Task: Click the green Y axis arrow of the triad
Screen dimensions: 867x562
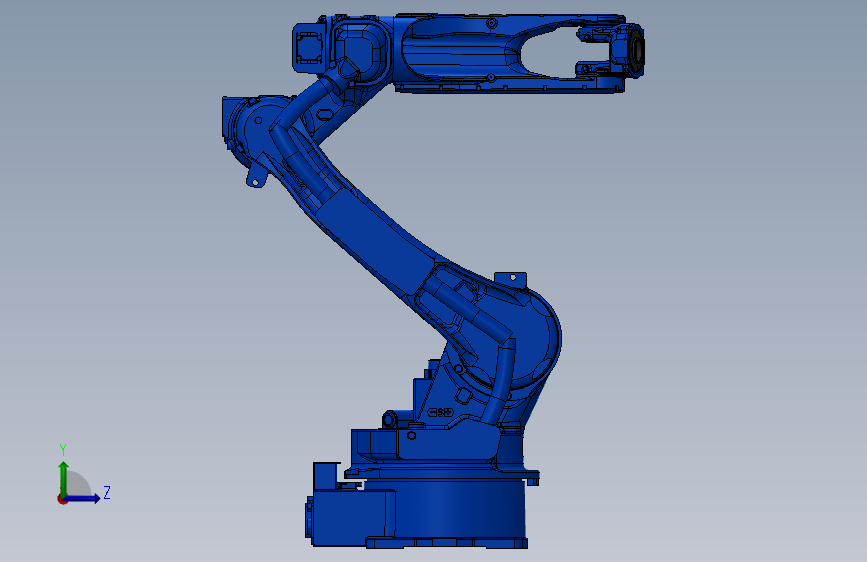Action: [x=64, y=478]
